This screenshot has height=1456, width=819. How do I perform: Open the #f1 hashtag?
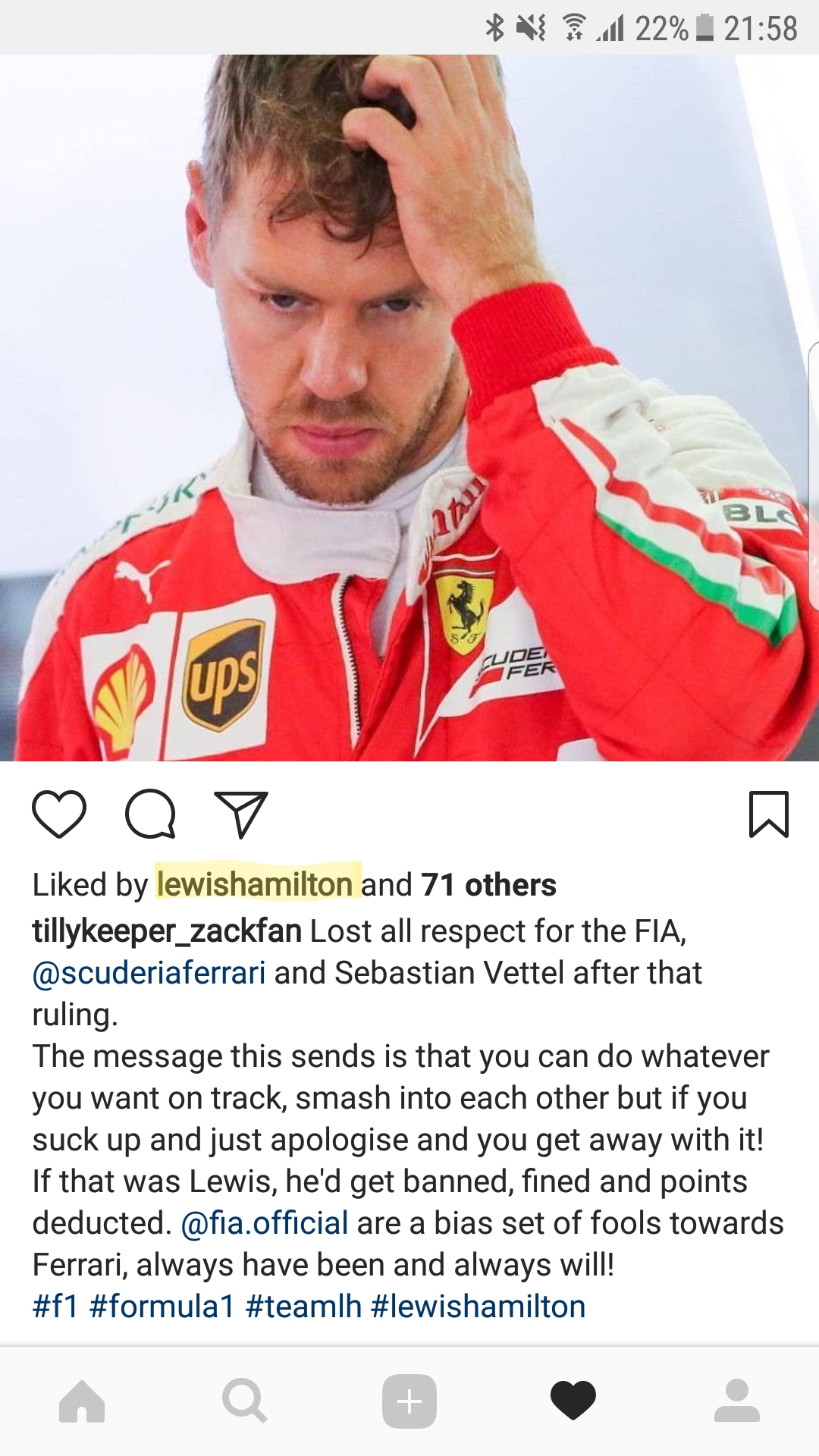coord(55,1307)
